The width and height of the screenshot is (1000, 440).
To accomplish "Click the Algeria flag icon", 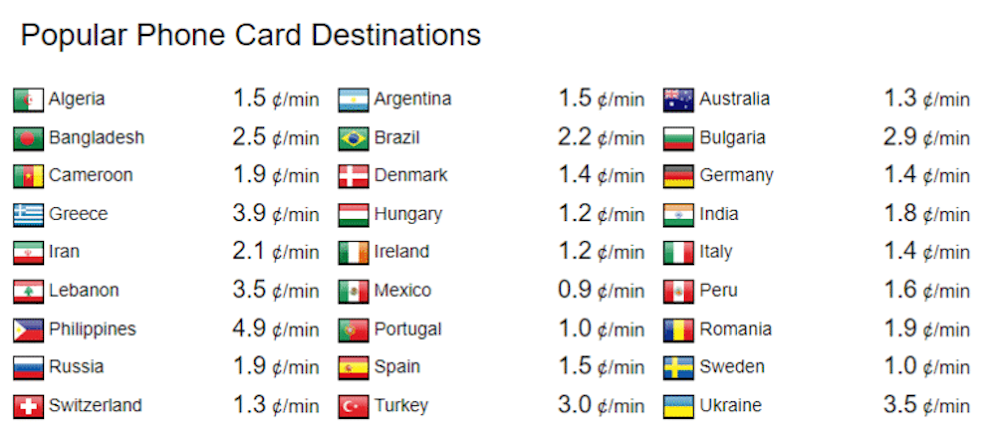I will pos(28,100).
